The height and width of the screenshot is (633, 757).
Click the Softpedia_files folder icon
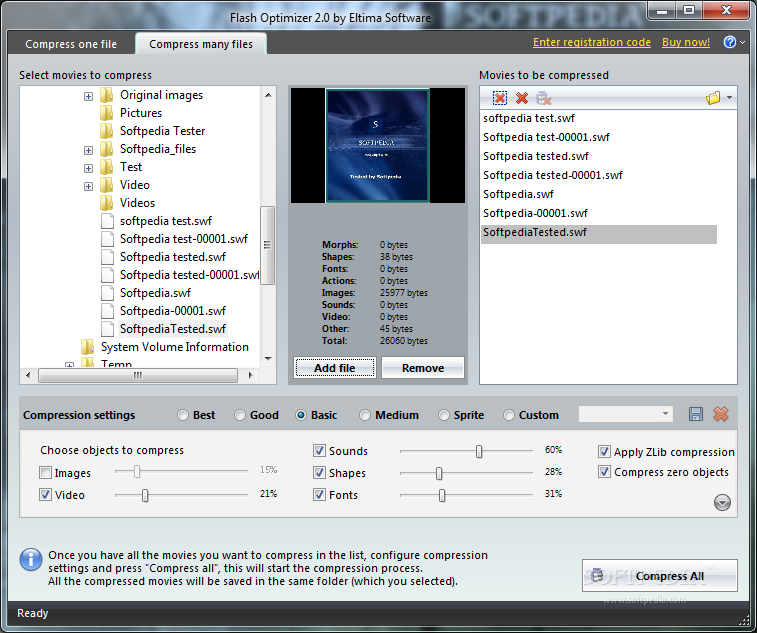[x=107, y=149]
